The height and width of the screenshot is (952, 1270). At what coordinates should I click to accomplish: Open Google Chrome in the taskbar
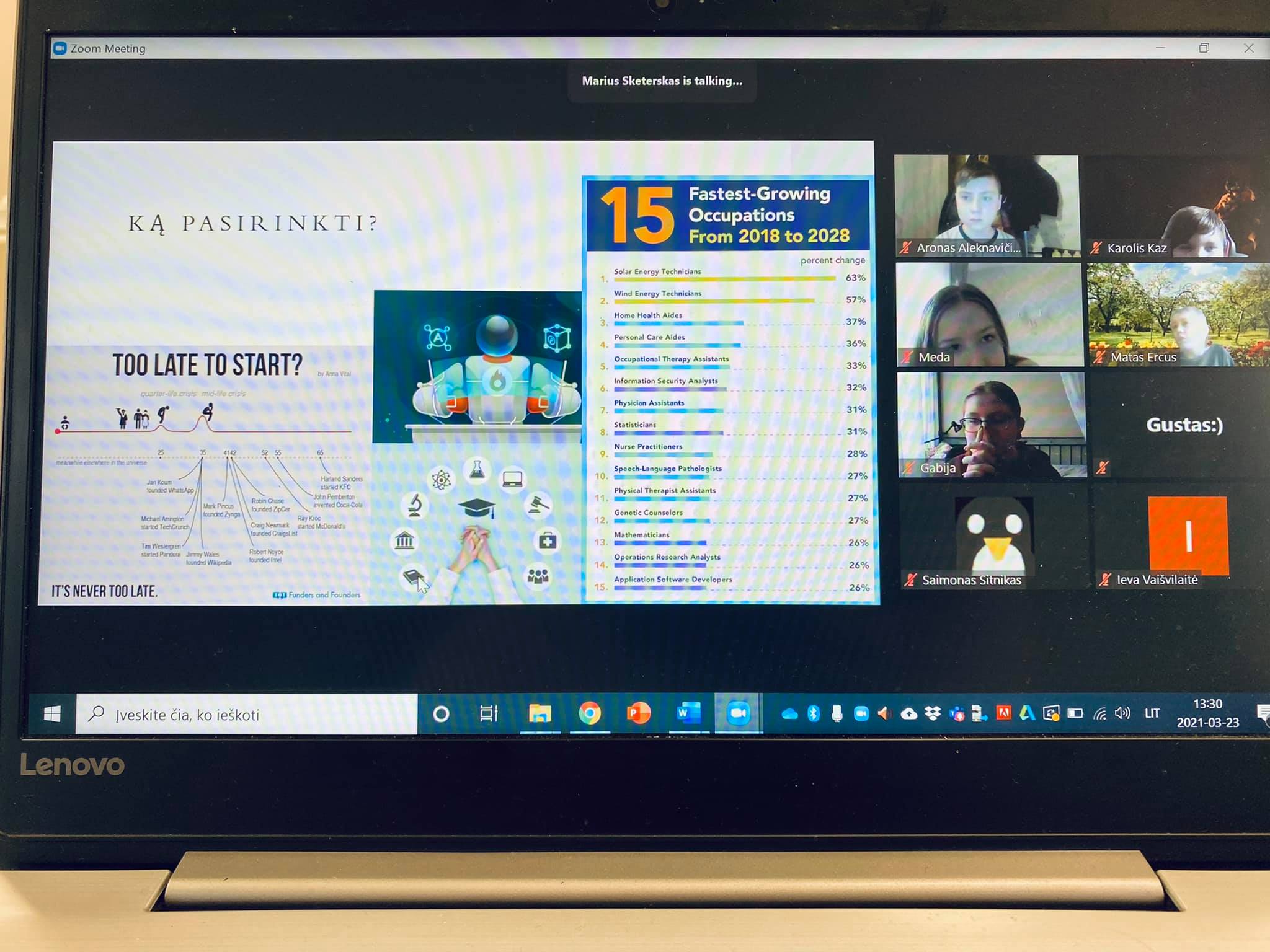point(589,713)
